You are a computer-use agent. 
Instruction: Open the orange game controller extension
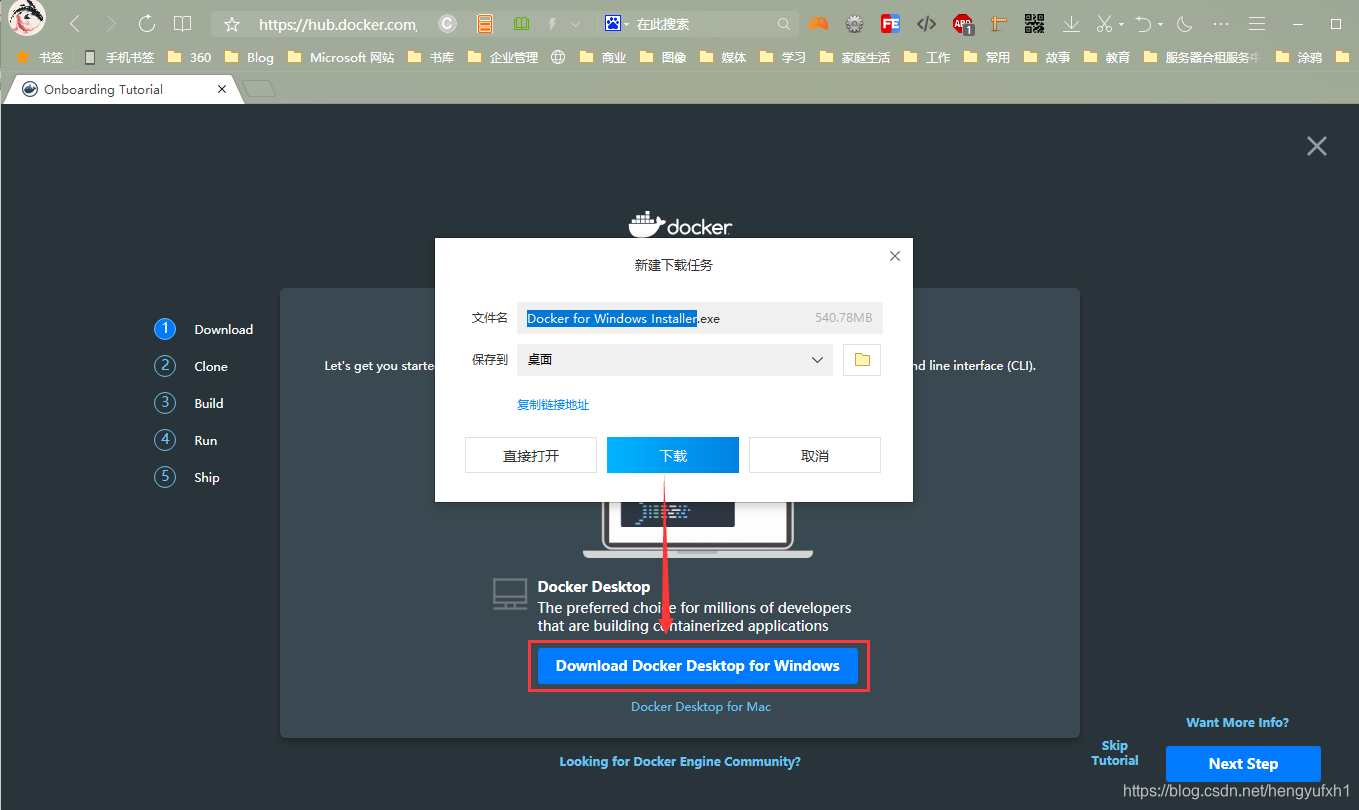point(818,24)
